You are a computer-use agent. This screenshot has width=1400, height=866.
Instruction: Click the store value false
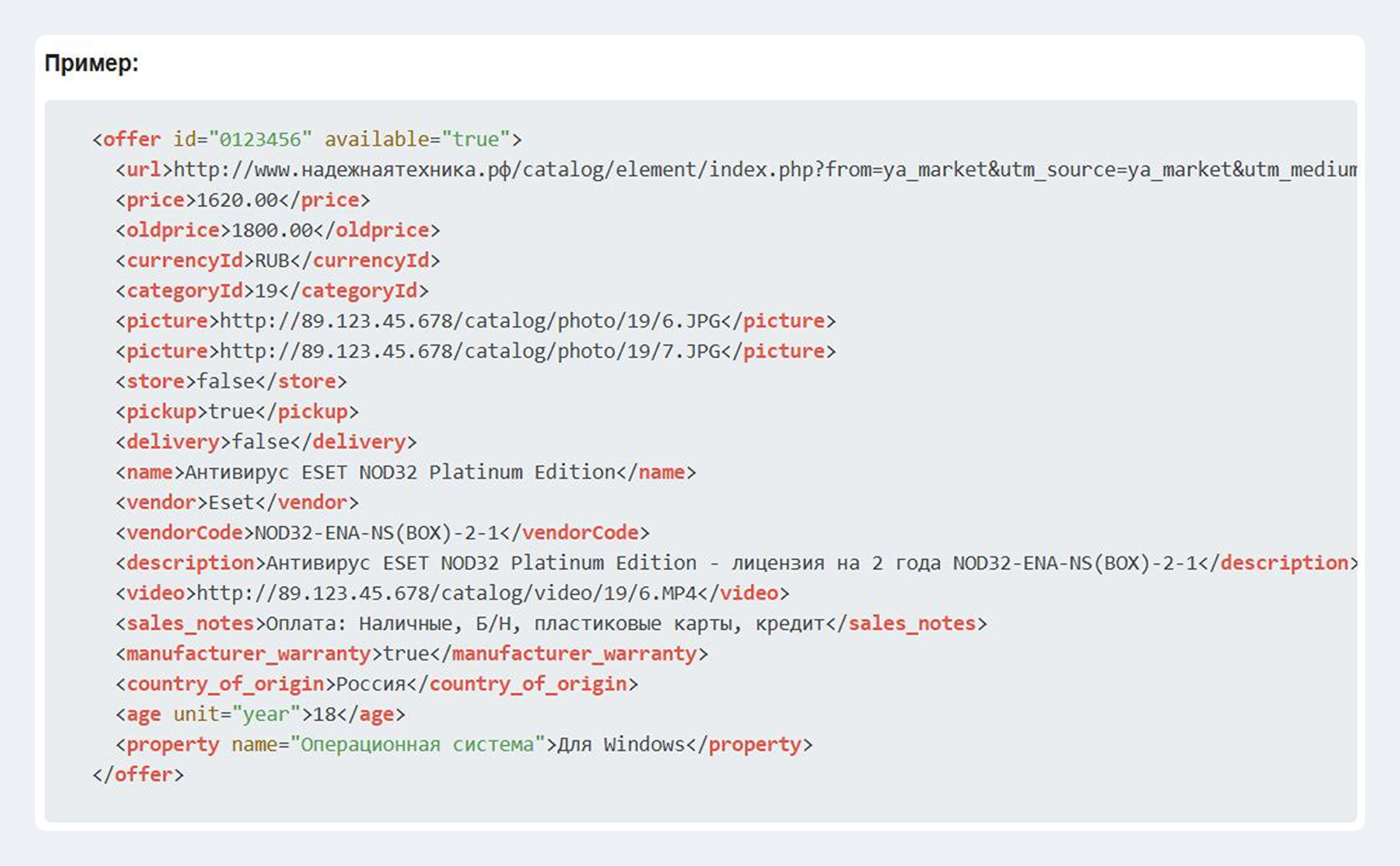[226, 382]
